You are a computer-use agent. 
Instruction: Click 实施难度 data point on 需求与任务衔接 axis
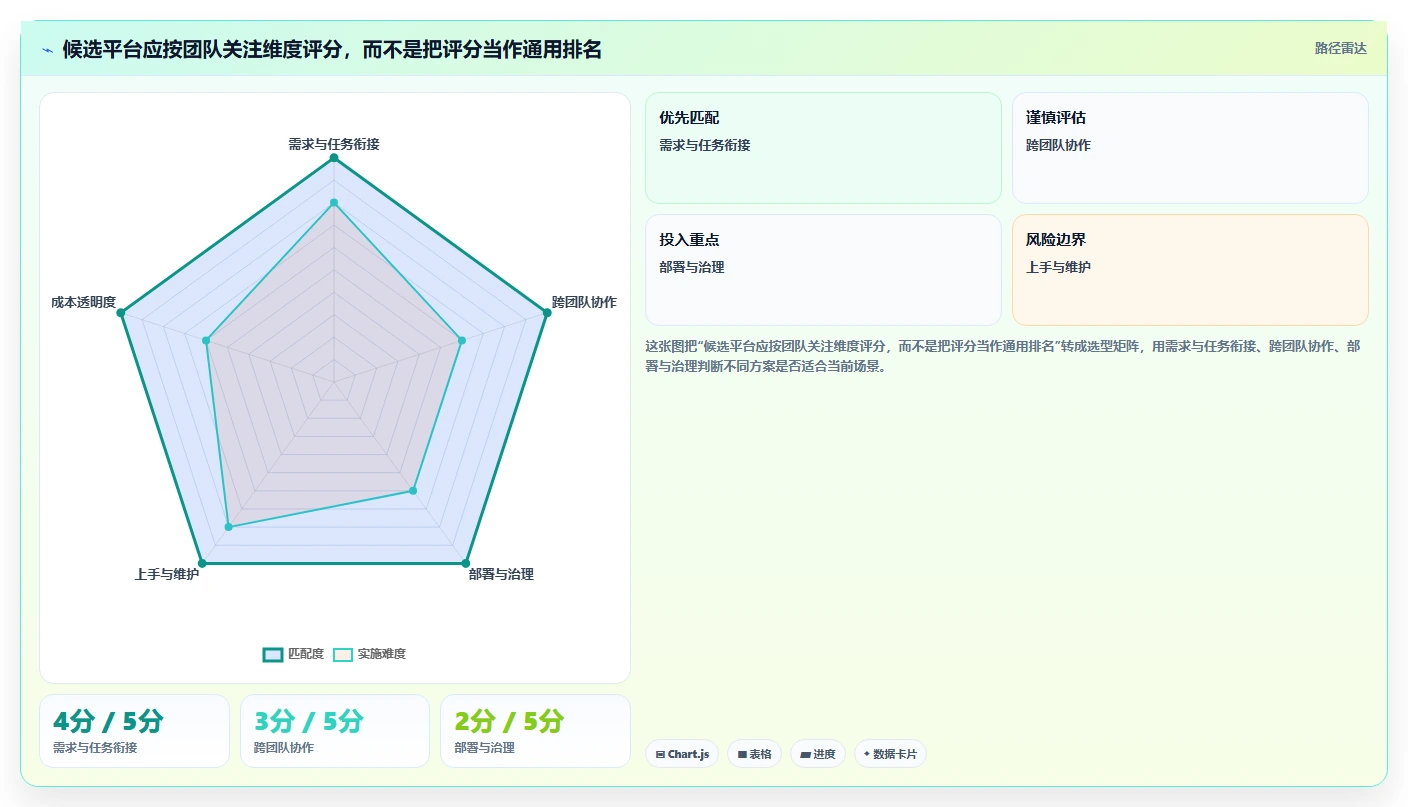tap(334, 203)
